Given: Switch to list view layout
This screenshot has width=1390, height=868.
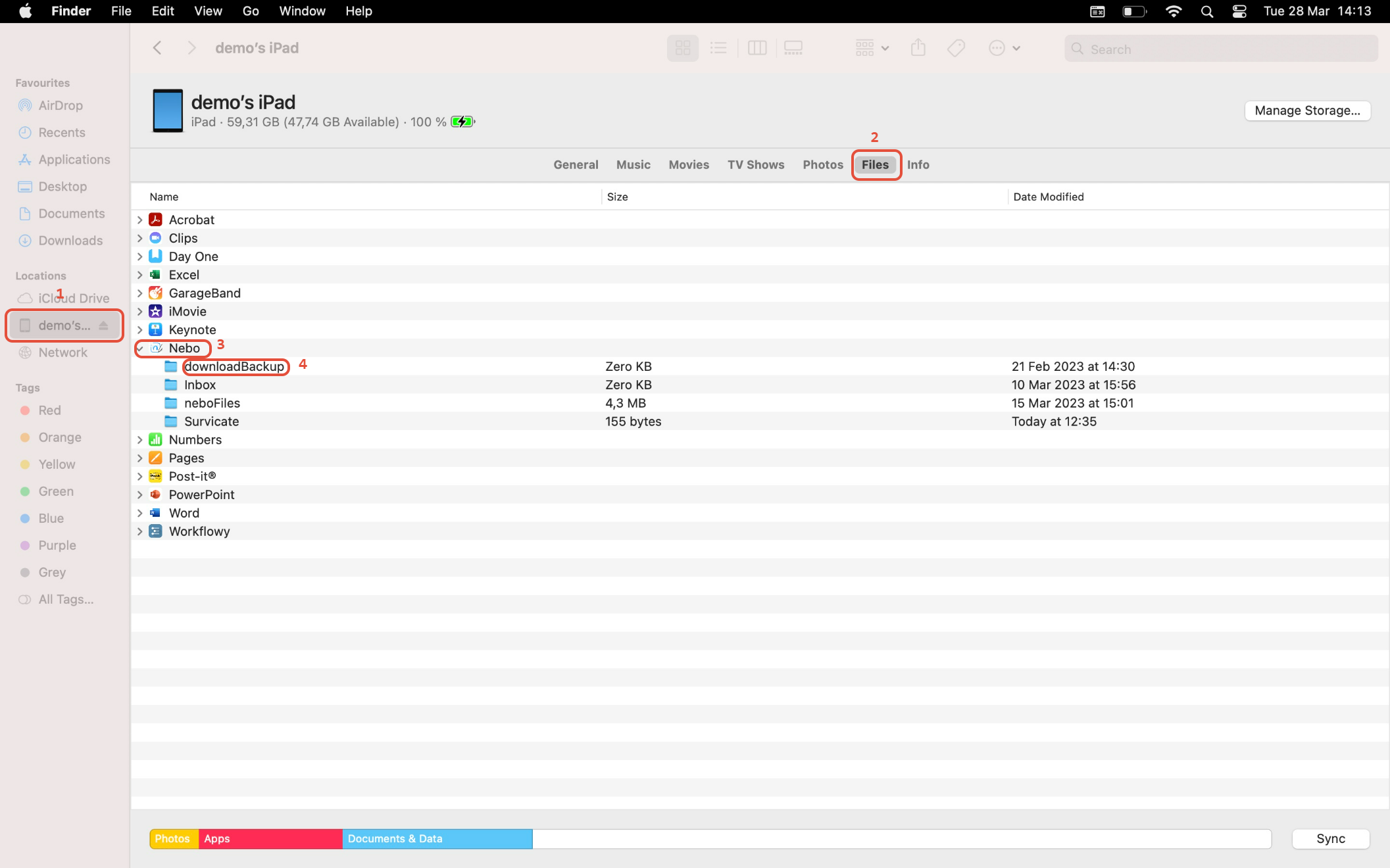Looking at the screenshot, I should pos(718,48).
